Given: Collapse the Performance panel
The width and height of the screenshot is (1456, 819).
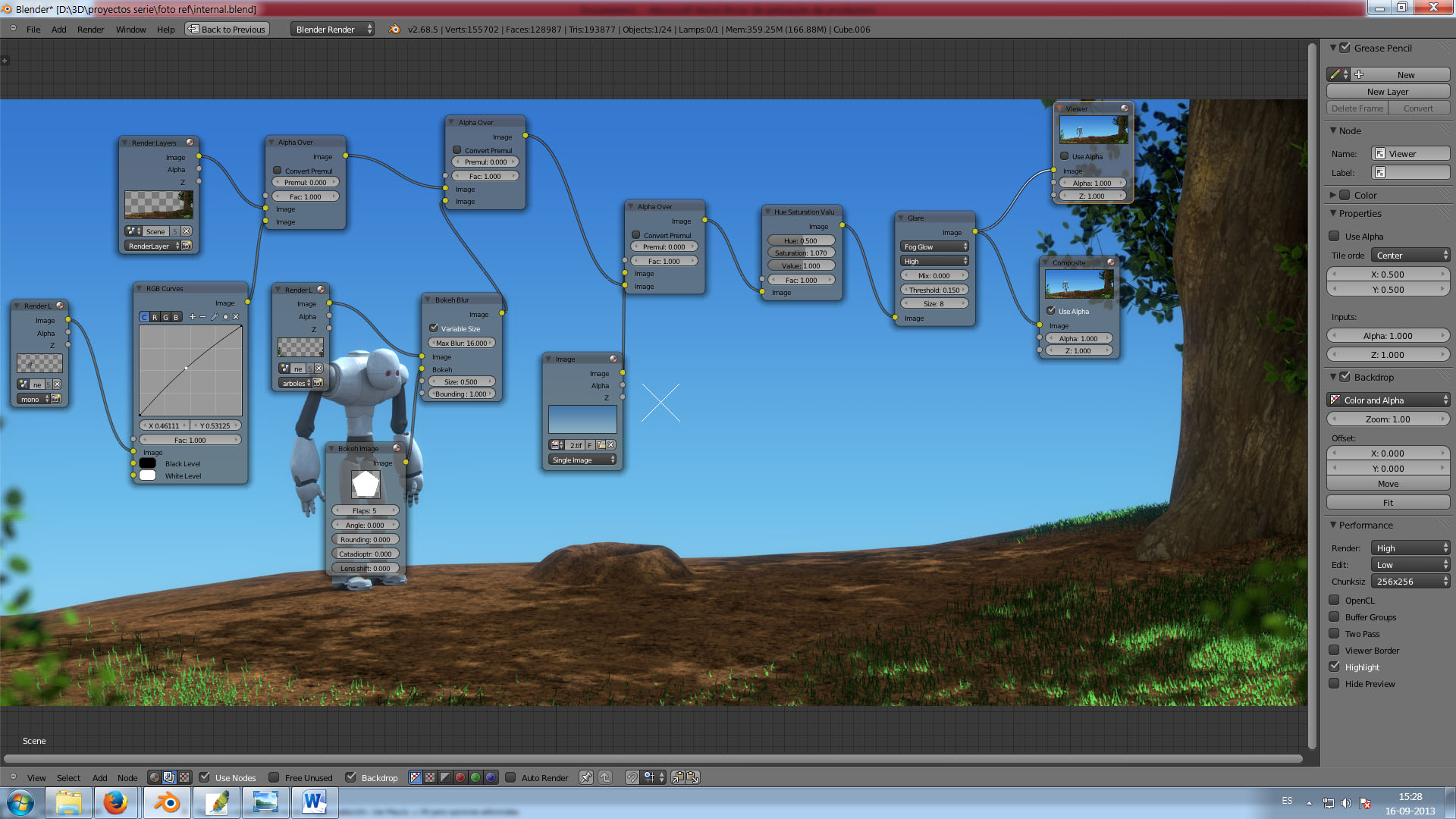Looking at the screenshot, I should pyautogui.click(x=1334, y=525).
